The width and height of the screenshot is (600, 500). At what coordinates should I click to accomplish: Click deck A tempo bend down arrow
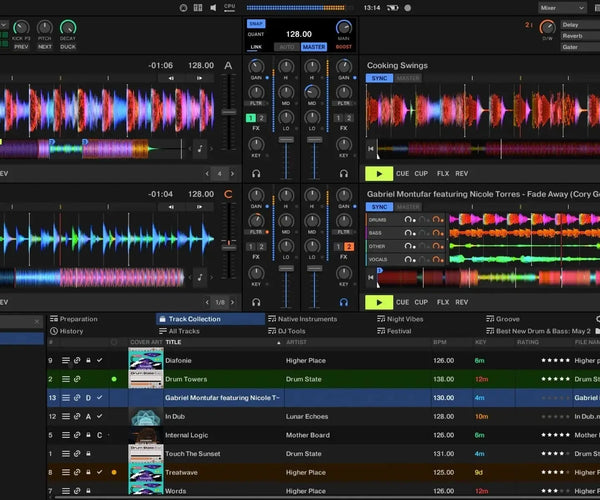(171, 78)
